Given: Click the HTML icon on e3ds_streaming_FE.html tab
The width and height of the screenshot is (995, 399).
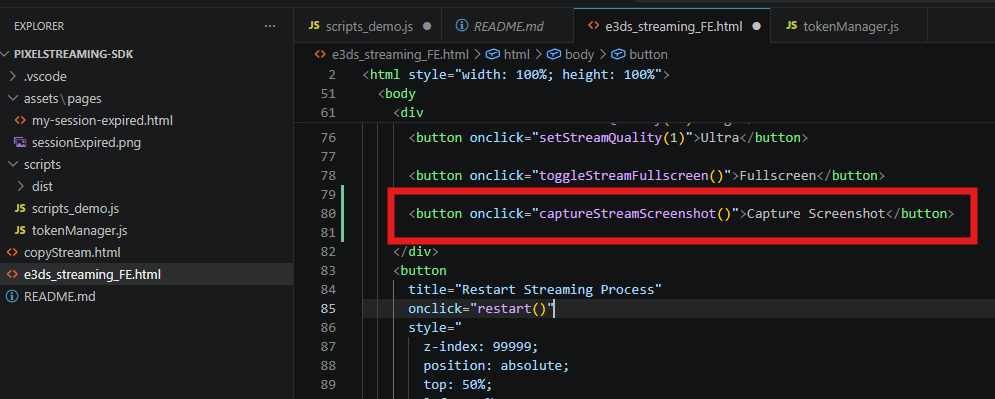Looking at the screenshot, I should 593,26.
